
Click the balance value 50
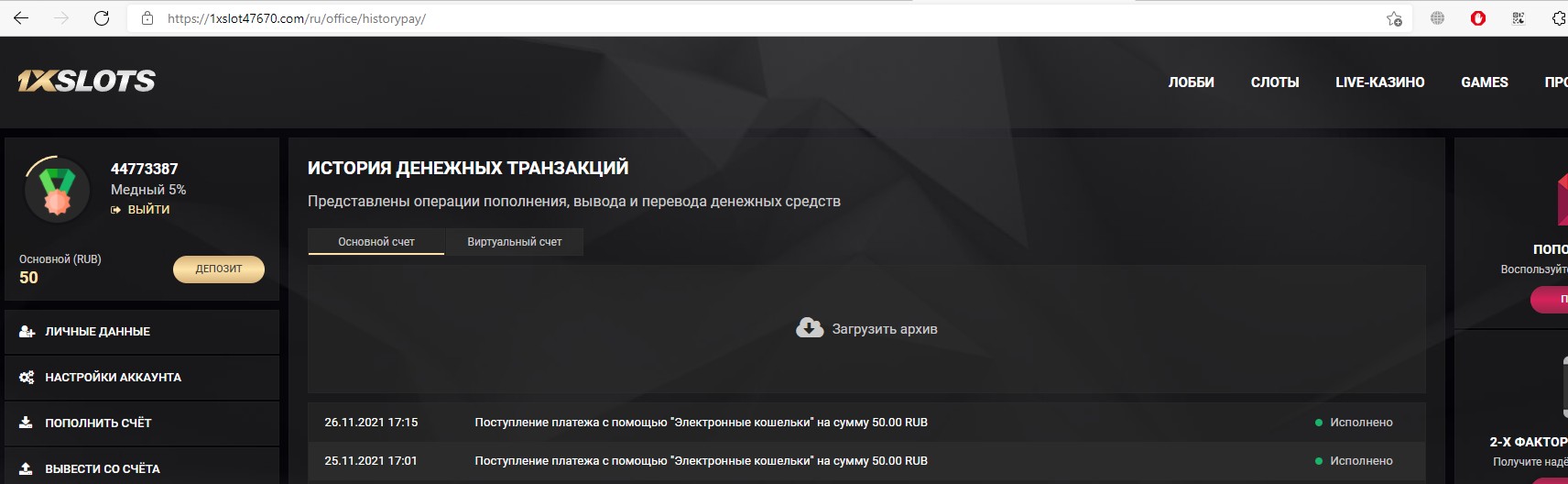pyautogui.click(x=28, y=278)
